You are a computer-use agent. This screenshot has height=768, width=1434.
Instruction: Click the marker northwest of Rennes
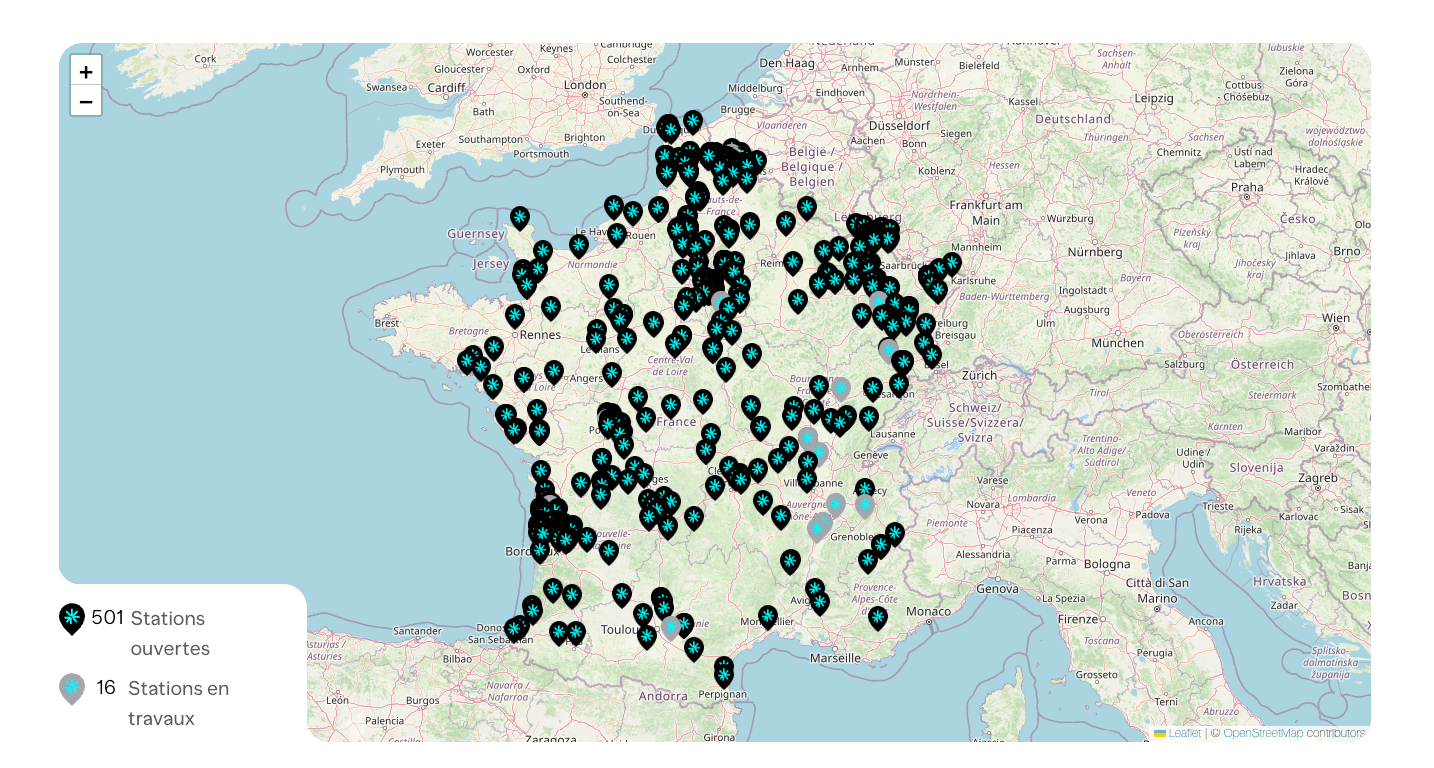click(515, 316)
